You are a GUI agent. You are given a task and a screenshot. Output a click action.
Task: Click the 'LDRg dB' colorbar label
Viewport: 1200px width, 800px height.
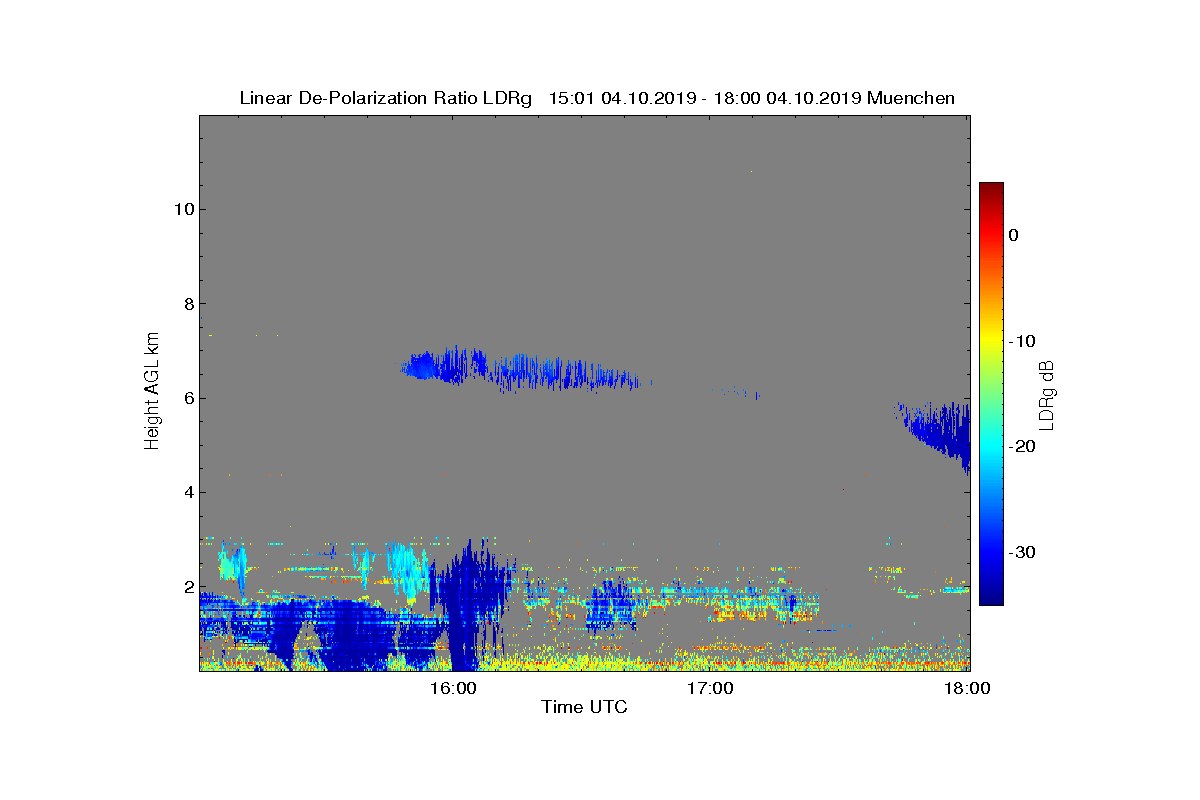pyautogui.click(x=1048, y=394)
